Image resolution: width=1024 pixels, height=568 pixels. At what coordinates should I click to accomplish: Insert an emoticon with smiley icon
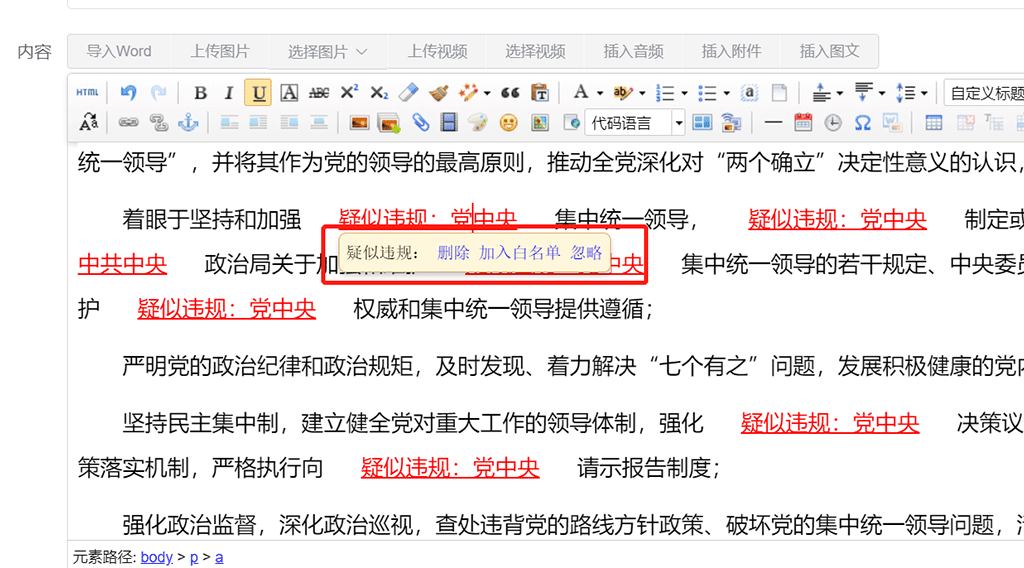point(509,123)
